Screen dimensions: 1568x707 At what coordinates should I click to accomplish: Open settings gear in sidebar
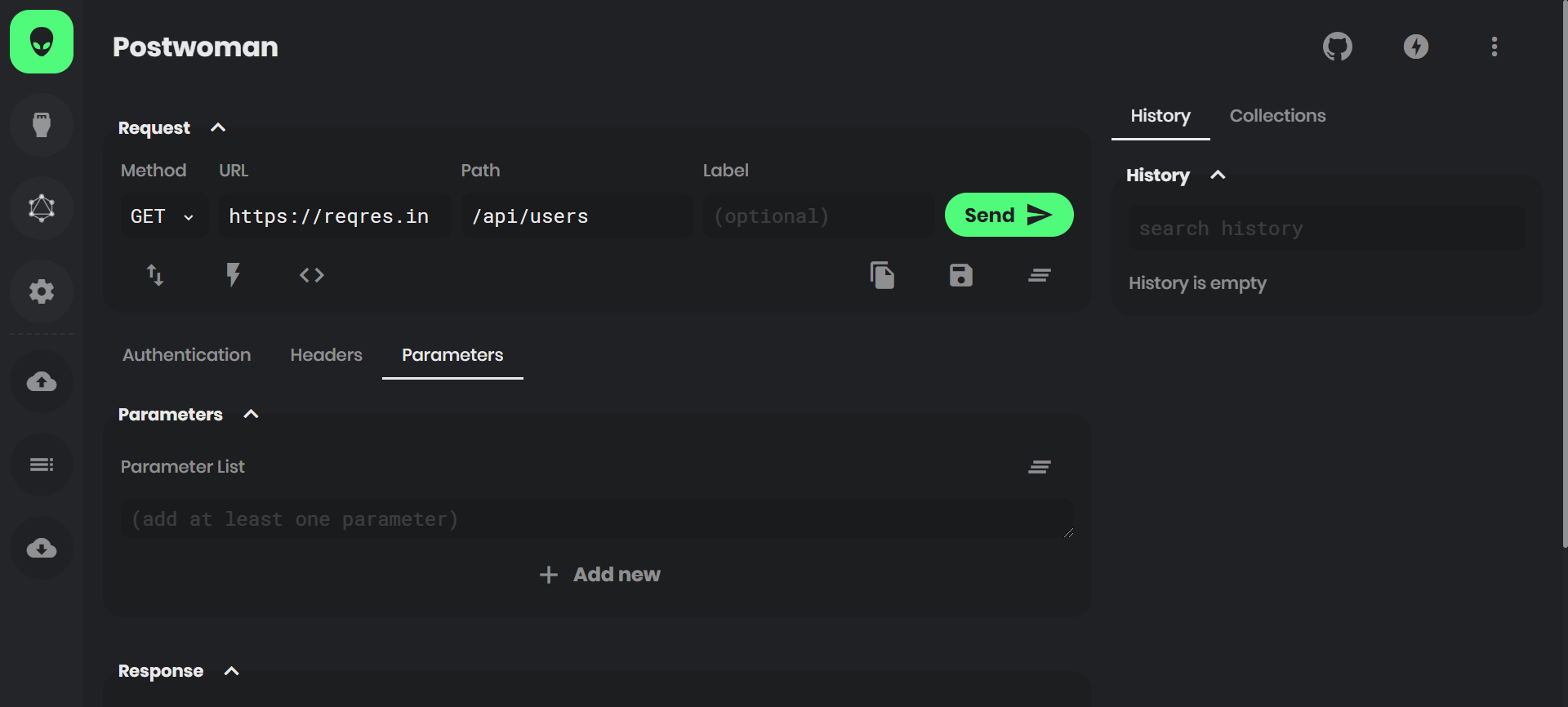point(42,291)
